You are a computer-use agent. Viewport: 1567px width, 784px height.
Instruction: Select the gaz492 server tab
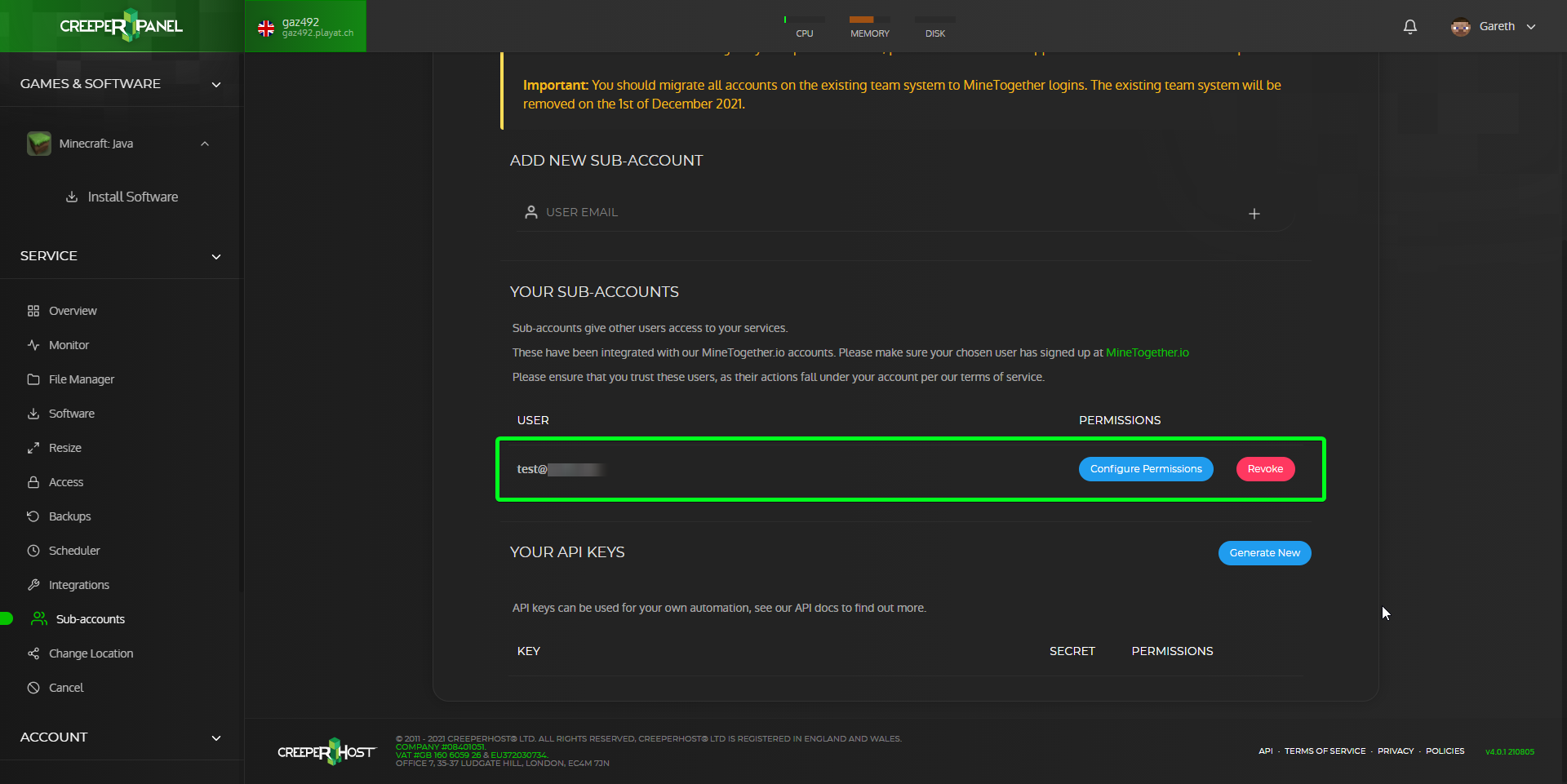click(x=305, y=26)
